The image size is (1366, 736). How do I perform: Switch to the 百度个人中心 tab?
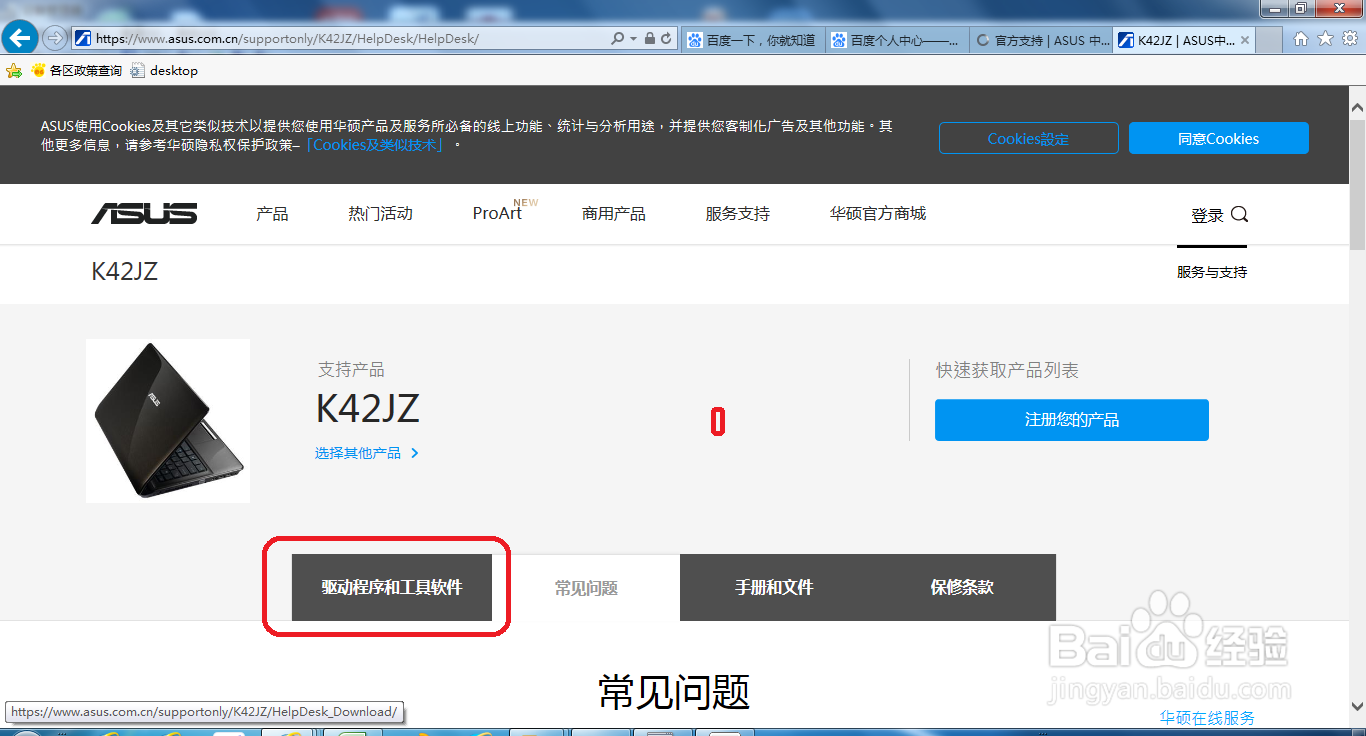(x=897, y=40)
